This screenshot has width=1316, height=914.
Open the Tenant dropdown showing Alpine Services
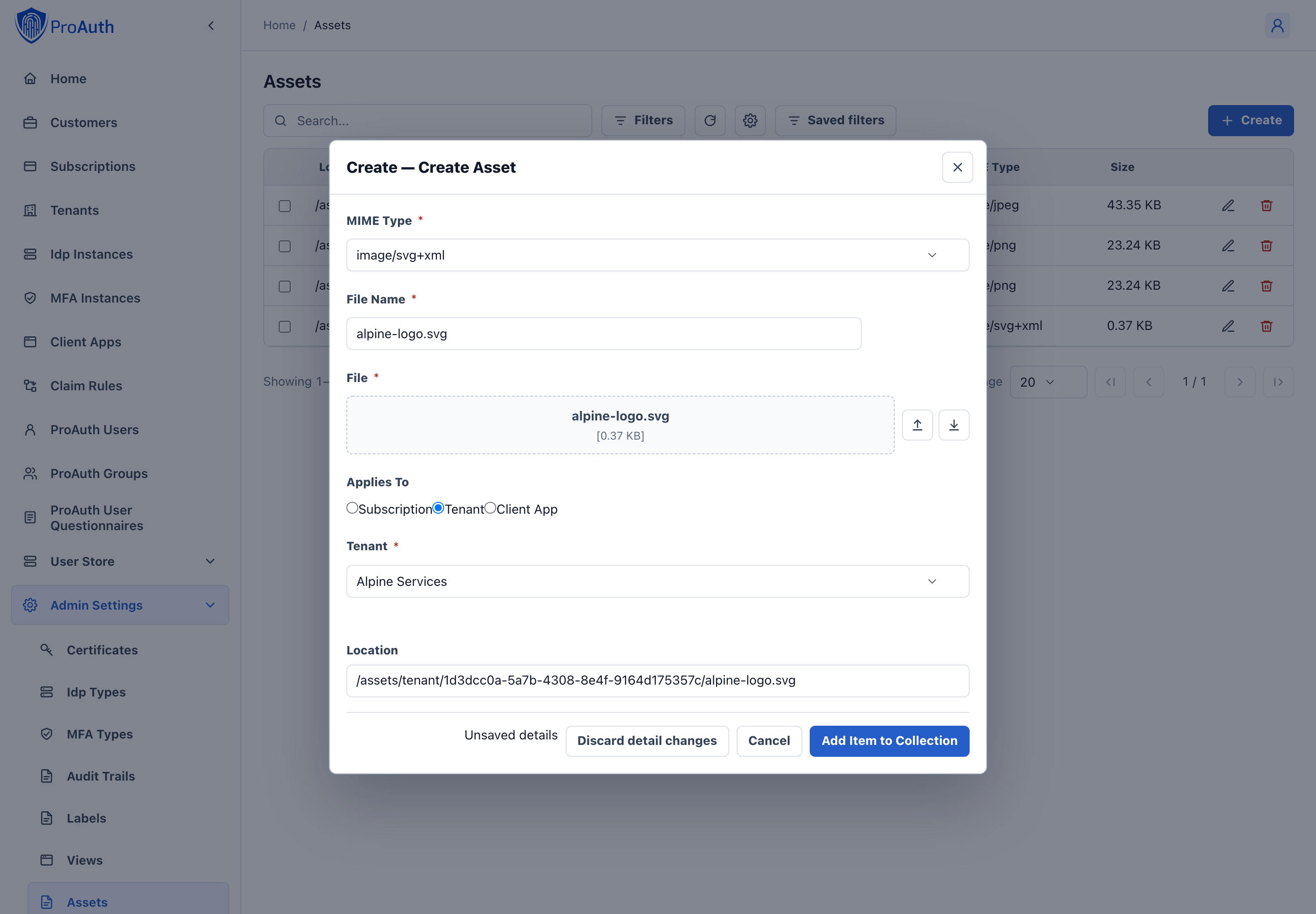tap(658, 581)
